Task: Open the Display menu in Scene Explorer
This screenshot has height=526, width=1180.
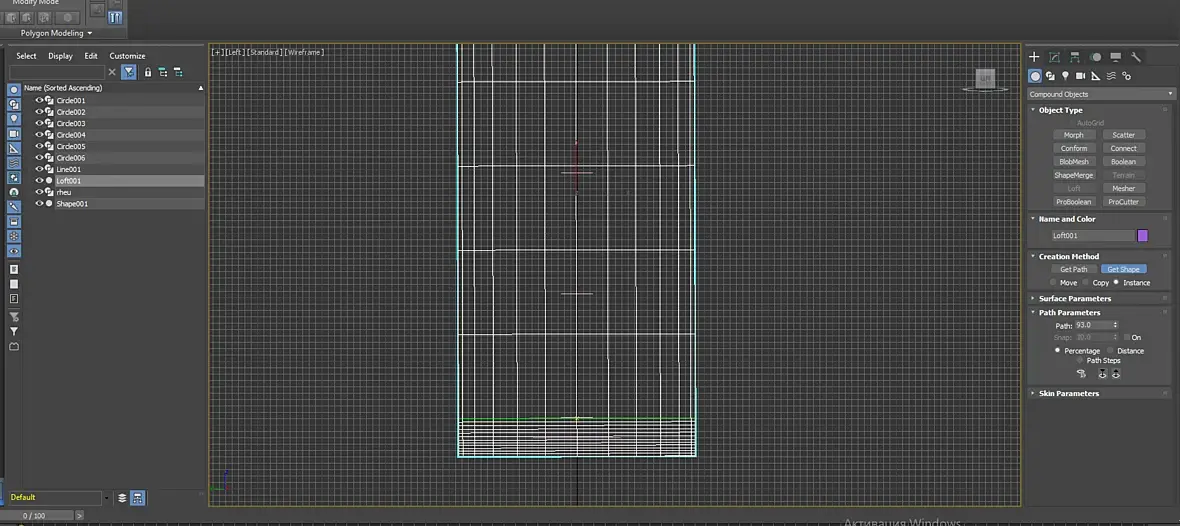Action: click(x=60, y=56)
